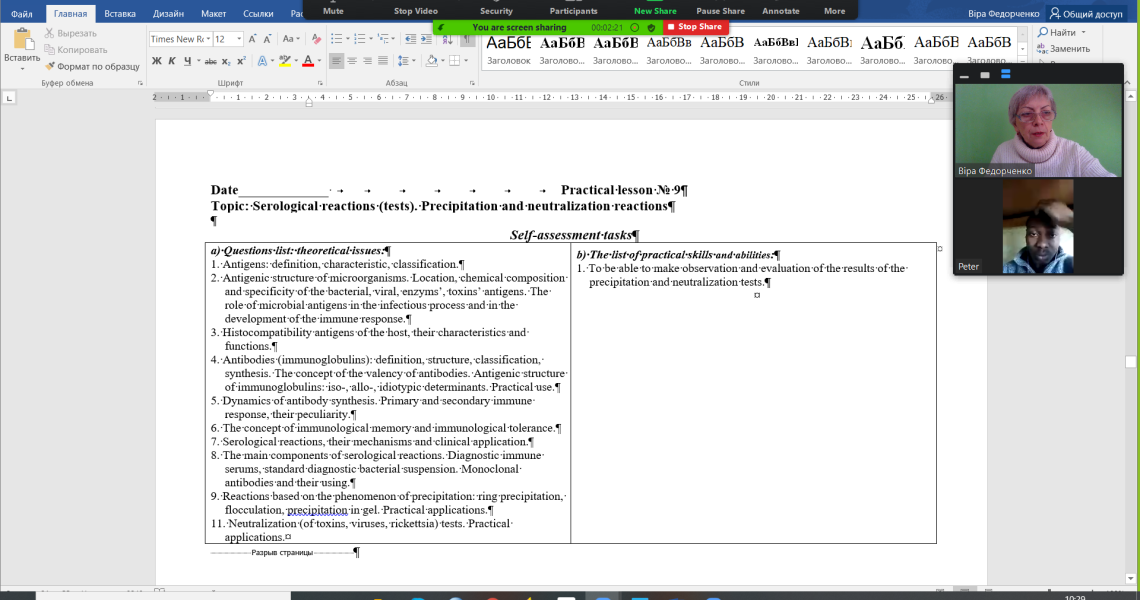Open Replace (Заменить) dialog
Viewport: 1140px width, 600px height.
click(x=1063, y=49)
